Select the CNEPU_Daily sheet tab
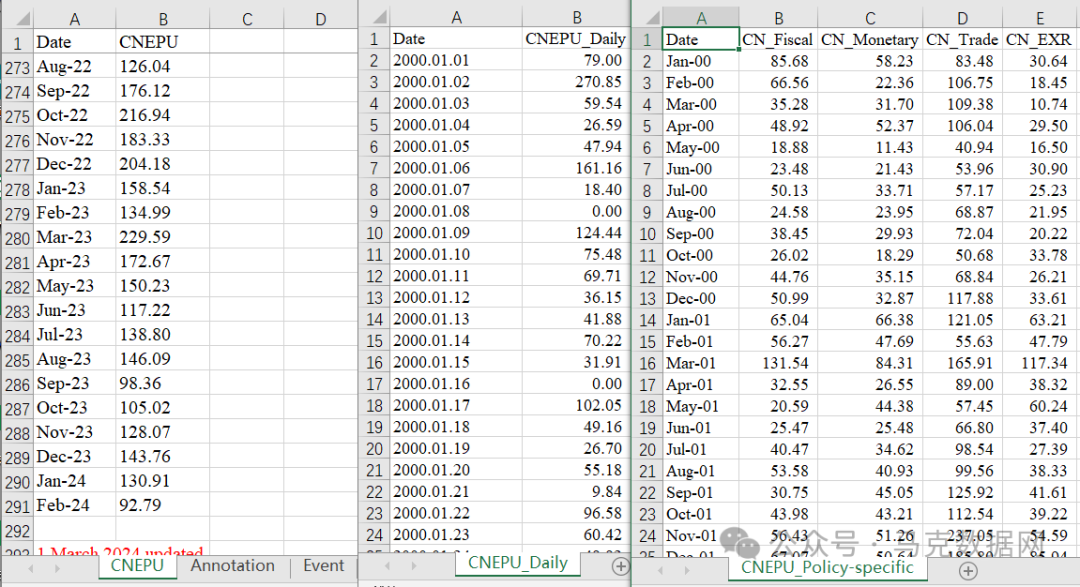This screenshot has height=587, width=1080. (x=518, y=563)
